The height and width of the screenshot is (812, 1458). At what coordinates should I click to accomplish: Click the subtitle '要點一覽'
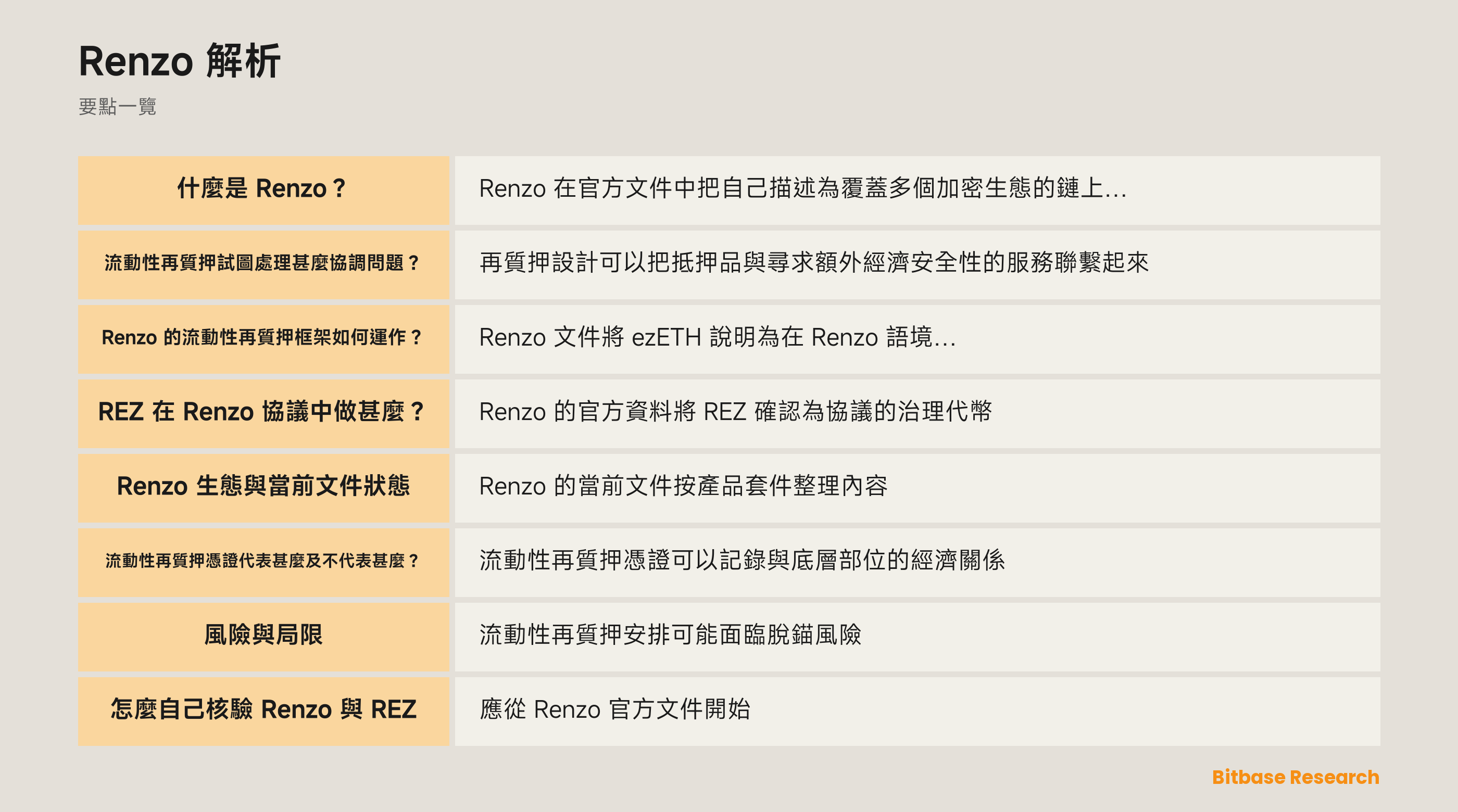(x=117, y=106)
